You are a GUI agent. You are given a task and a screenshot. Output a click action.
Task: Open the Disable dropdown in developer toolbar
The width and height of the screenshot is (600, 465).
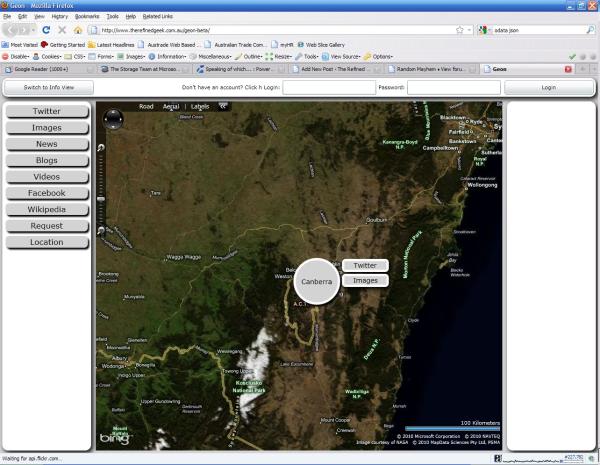16,57
